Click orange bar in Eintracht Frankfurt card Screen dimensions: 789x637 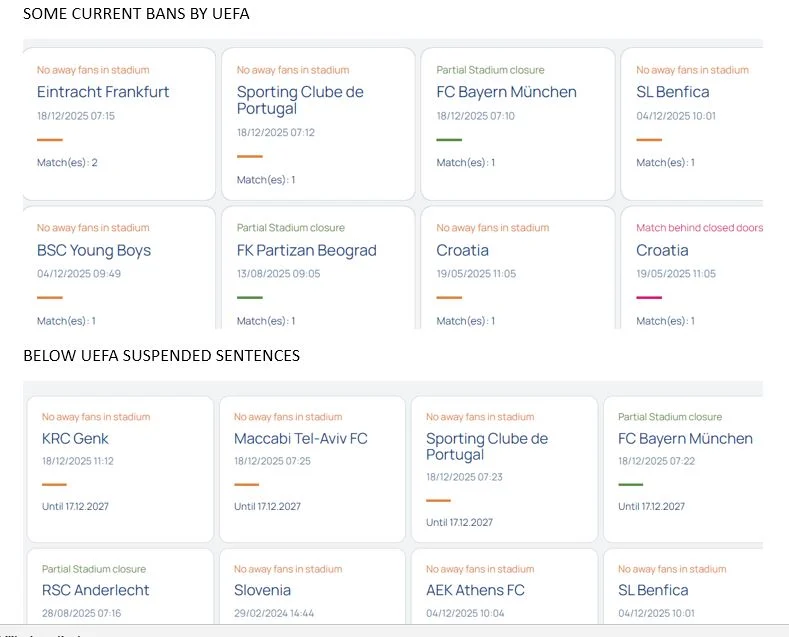click(49, 140)
